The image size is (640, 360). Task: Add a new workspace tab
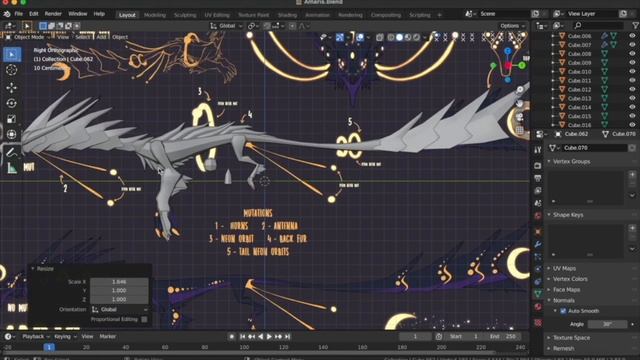[x=440, y=15]
